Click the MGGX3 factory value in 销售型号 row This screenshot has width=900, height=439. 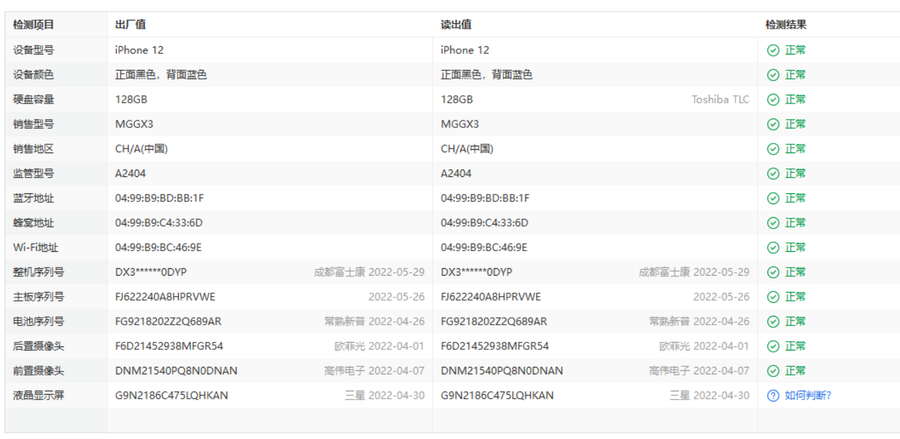click(x=134, y=124)
